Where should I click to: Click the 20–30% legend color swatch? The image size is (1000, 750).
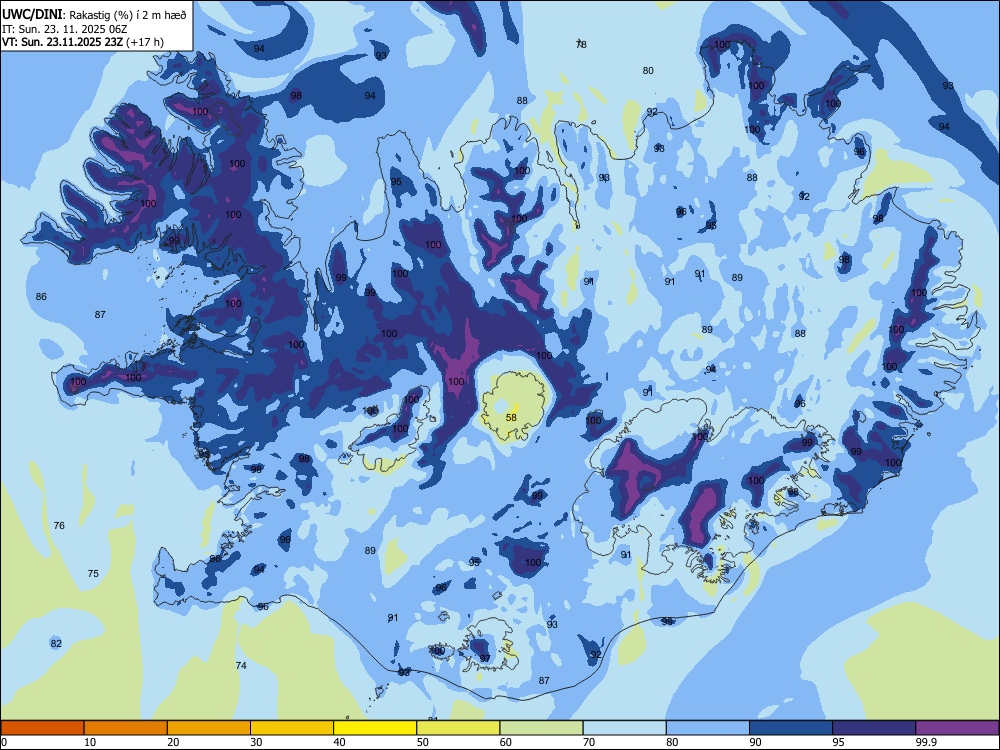pyautogui.click(x=209, y=728)
